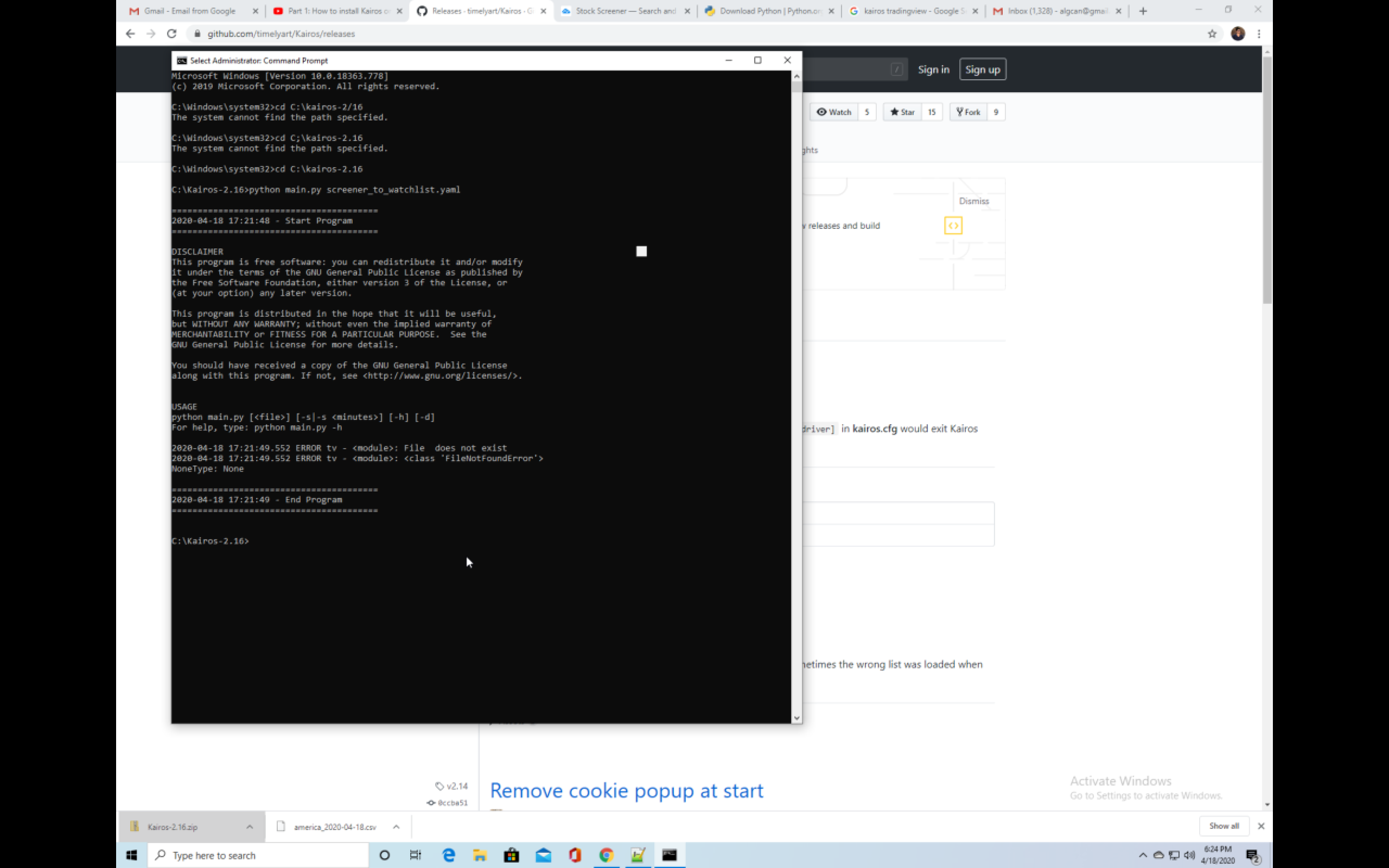Open Chrome's three-dot menu

pyautogui.click(x=1259, y=34)
